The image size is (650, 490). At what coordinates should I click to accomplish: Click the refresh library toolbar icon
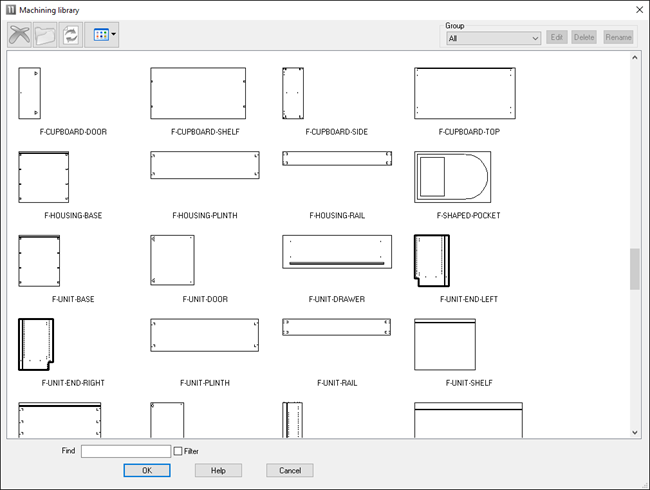coord(71,34)
